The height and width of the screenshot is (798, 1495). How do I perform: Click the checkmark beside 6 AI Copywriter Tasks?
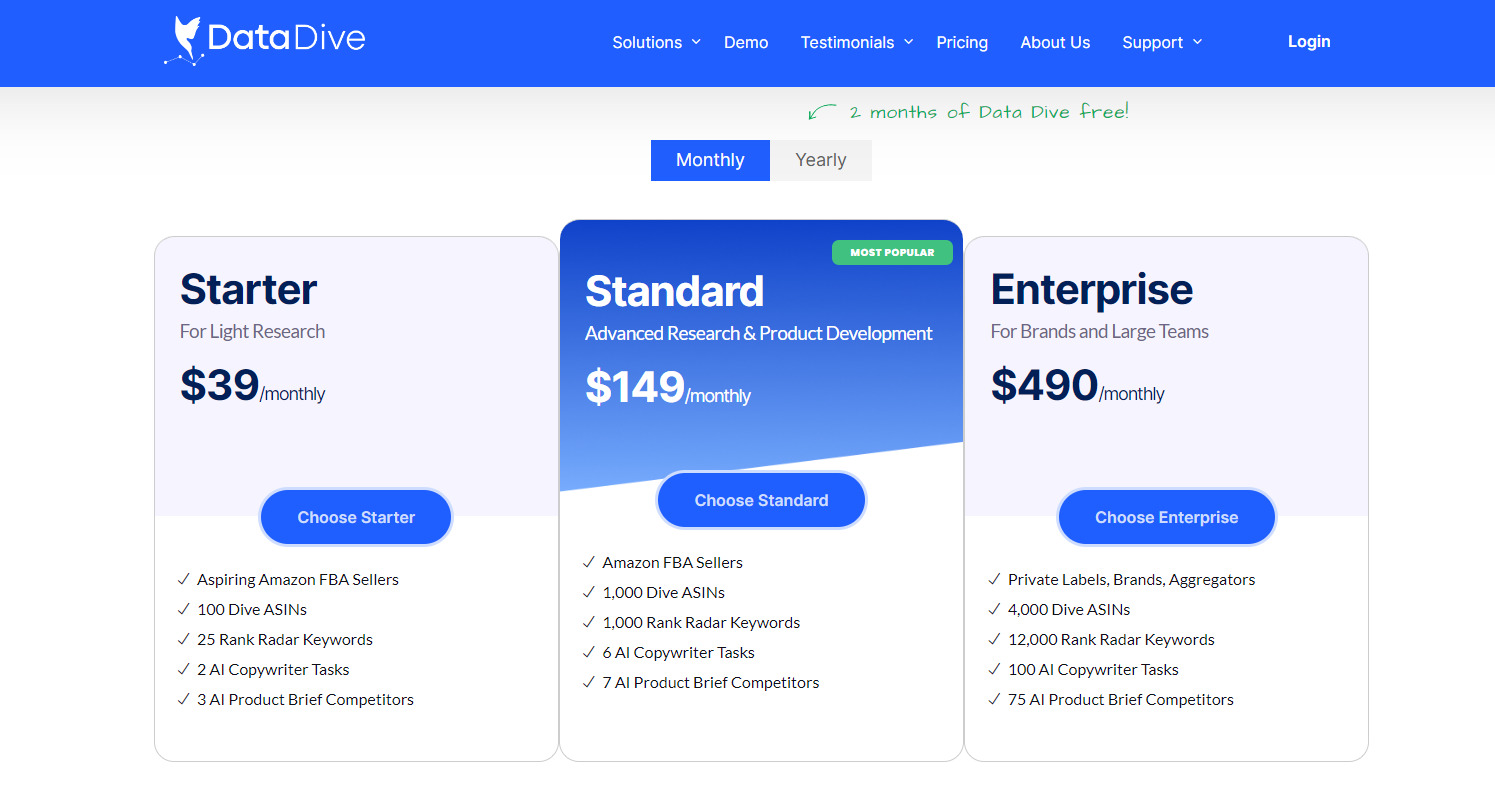coord(589,652)
